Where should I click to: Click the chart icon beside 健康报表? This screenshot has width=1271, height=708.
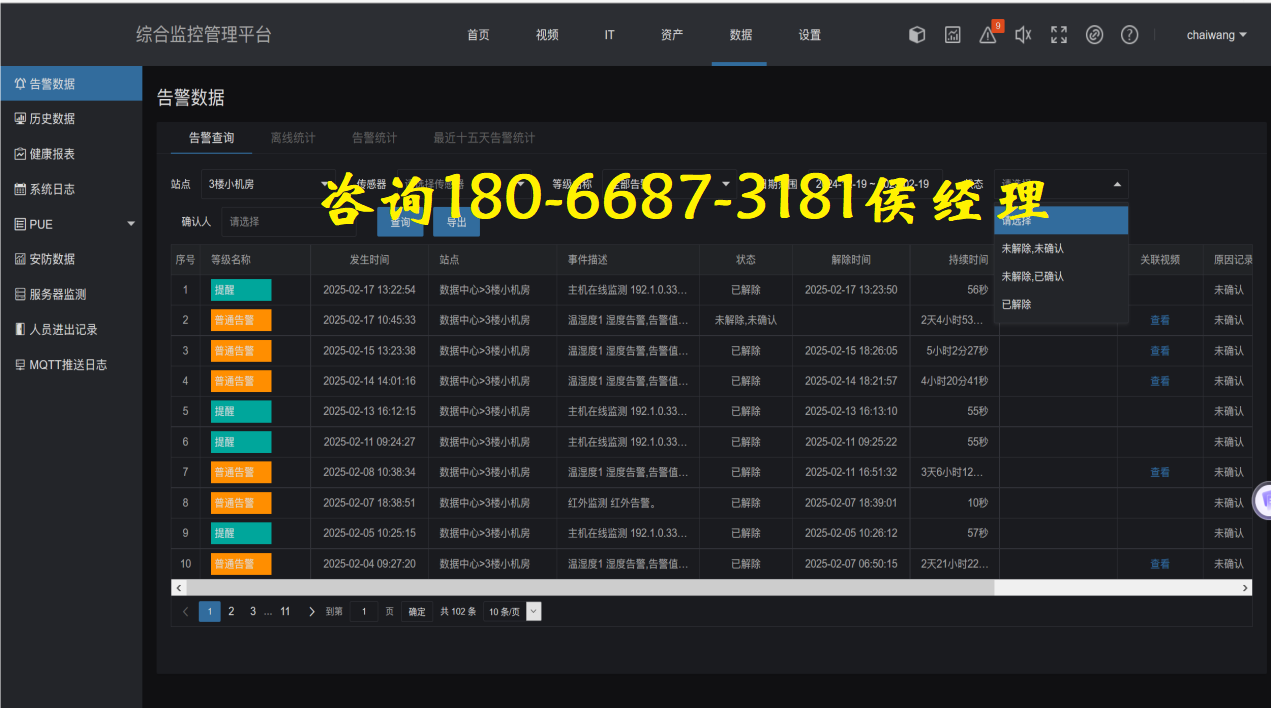click(20, 154)
